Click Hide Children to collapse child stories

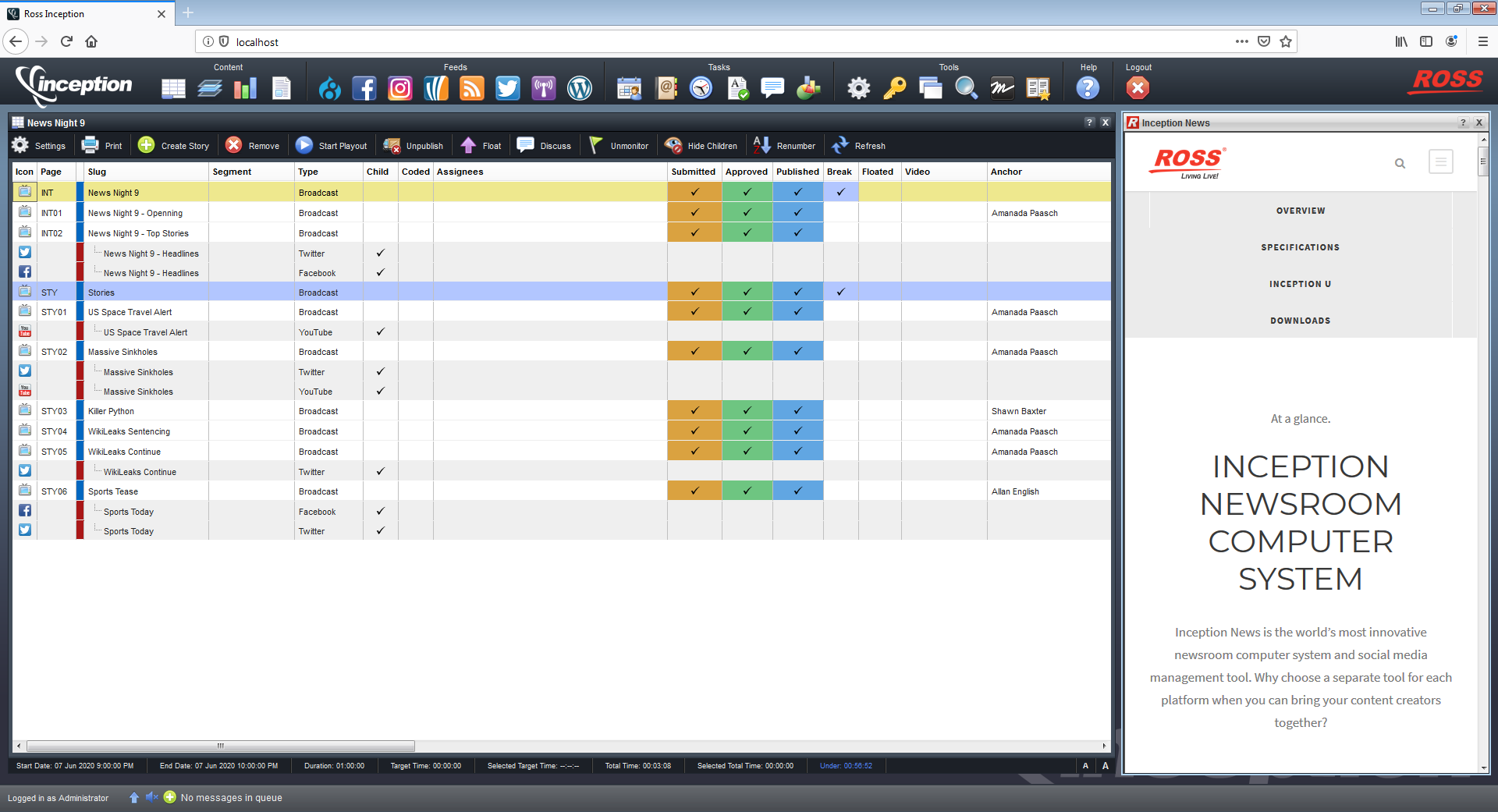[701, 146]
